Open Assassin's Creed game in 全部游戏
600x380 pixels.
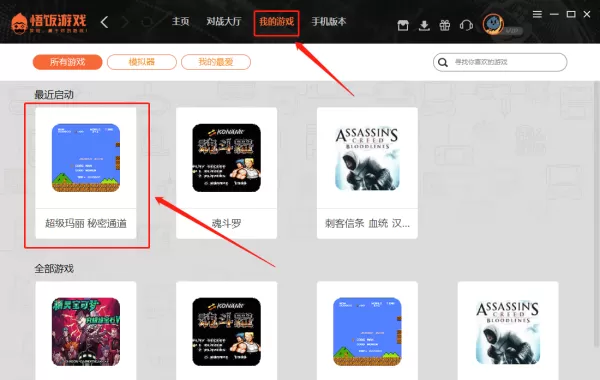tap(508, 331)
